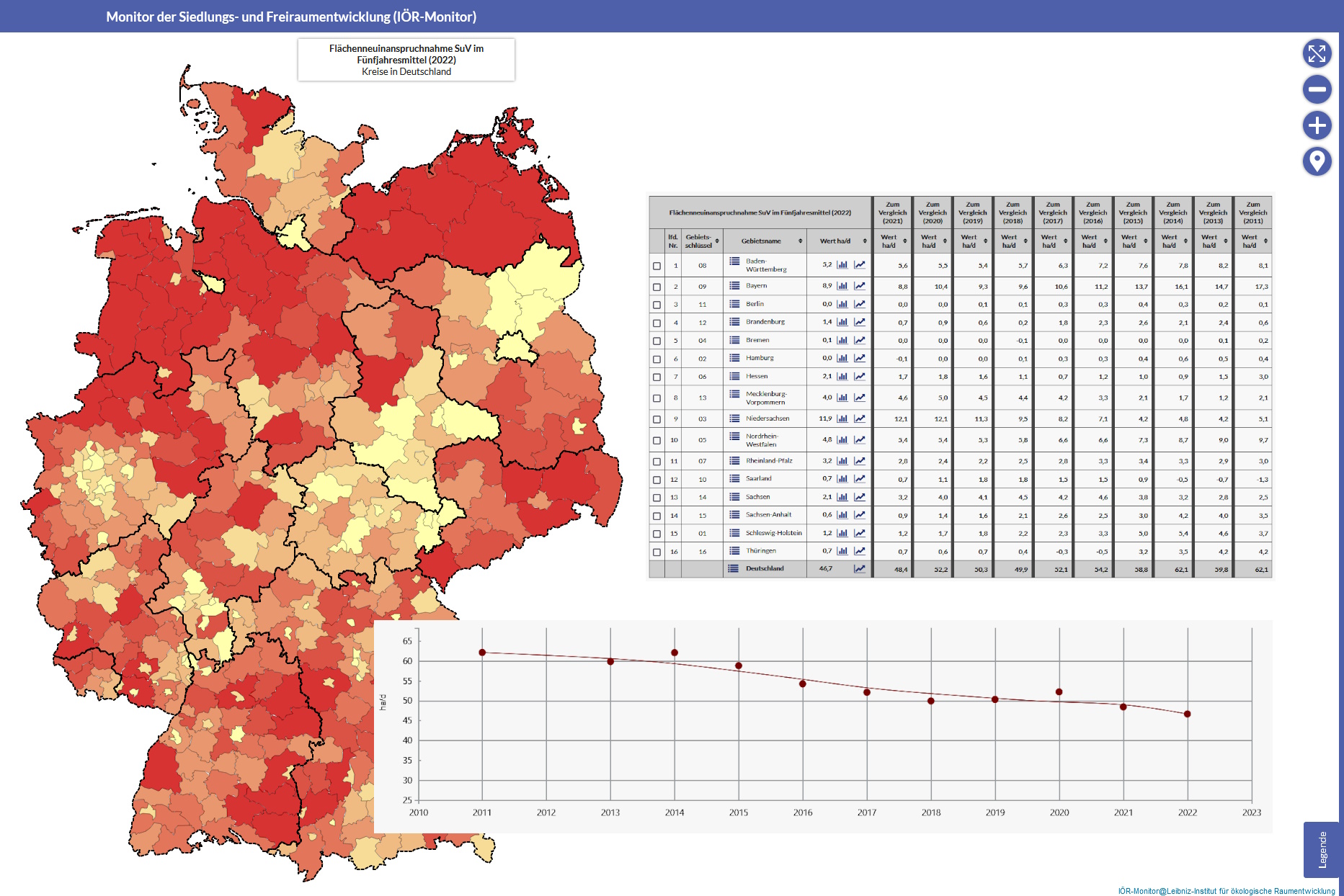Open the Legende side tab
This screenshot has width=1344, height=896.
click(1322, 849)
